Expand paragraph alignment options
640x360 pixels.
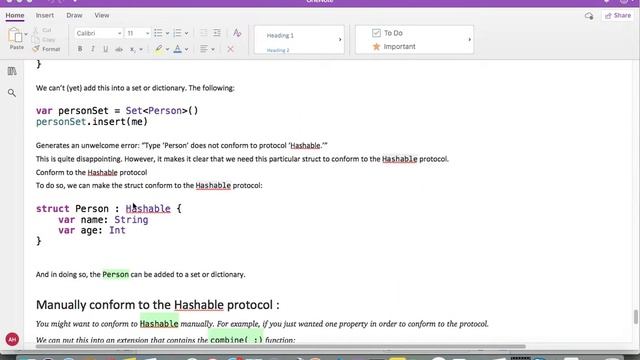click(x=213, y=50)
